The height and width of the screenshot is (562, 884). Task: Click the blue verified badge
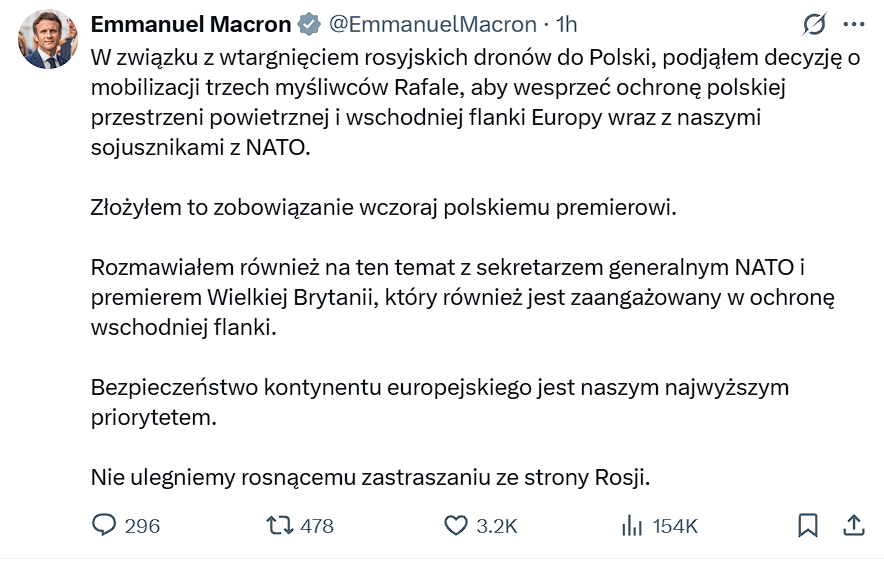click(x=310, y=24)
